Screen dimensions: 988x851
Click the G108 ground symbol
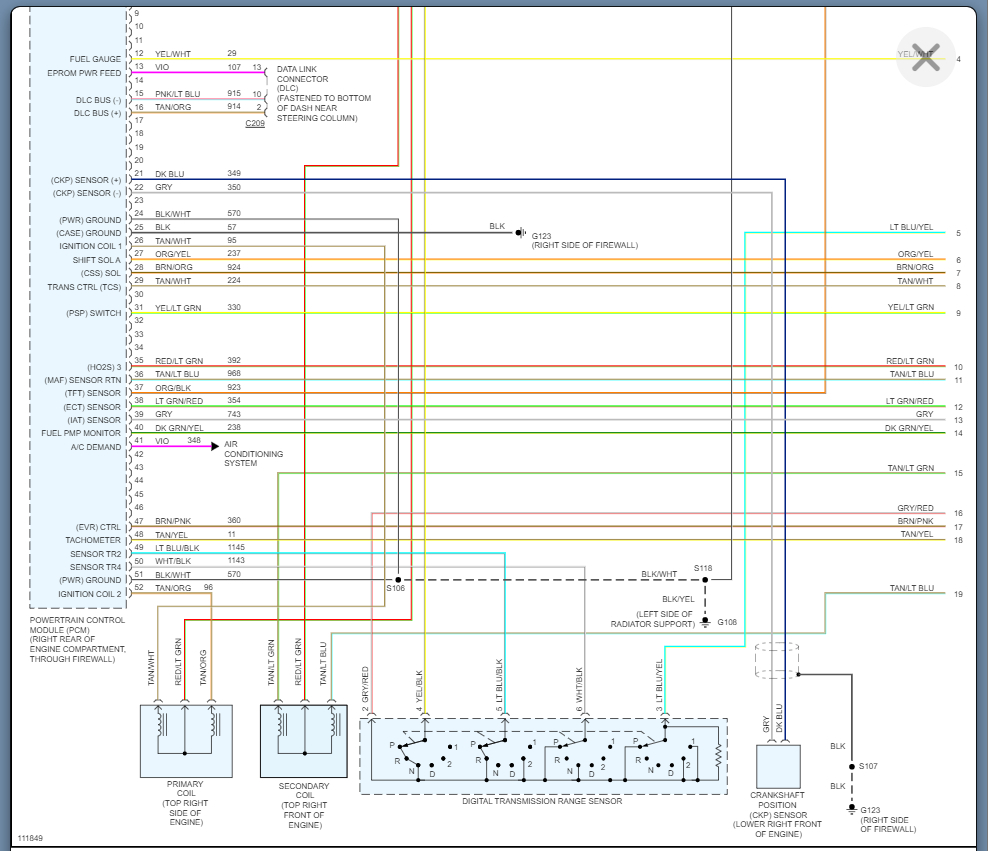pyautogui.click(x=705, y=622)
